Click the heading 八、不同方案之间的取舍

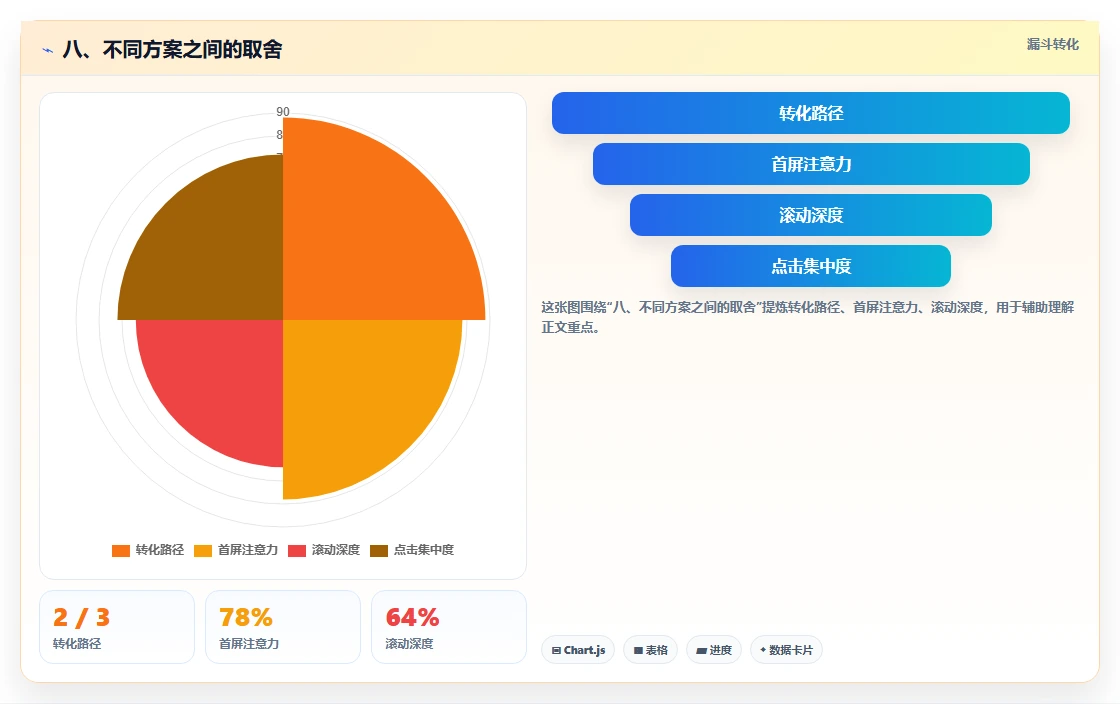172,50
